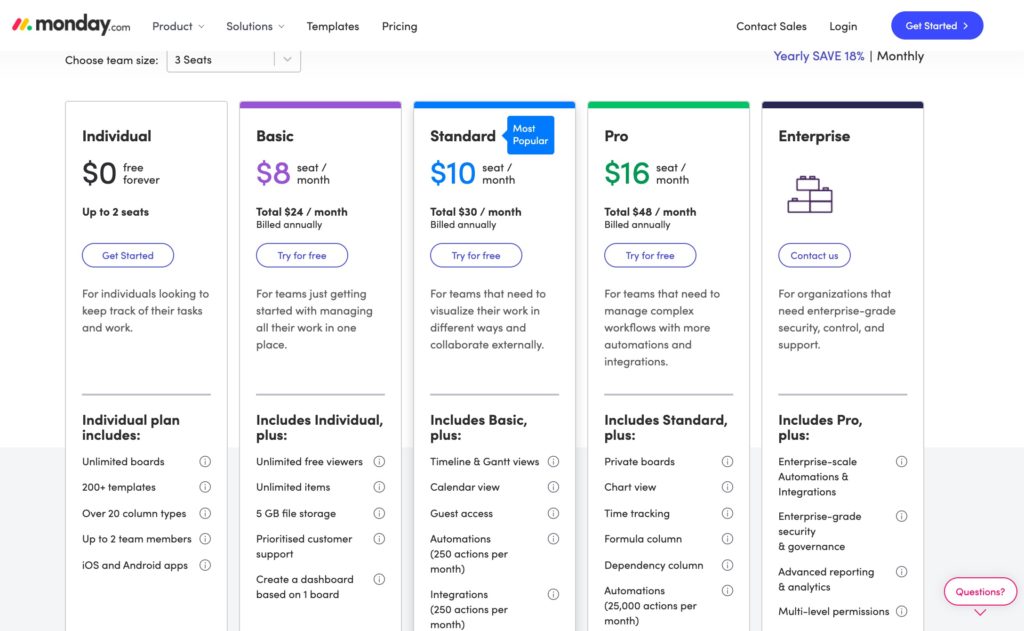Show info for Enterprise-scale Automations & Integrations
Image resolution: width=1024 pixels, height=631 pixels.
tap(901, 462)
